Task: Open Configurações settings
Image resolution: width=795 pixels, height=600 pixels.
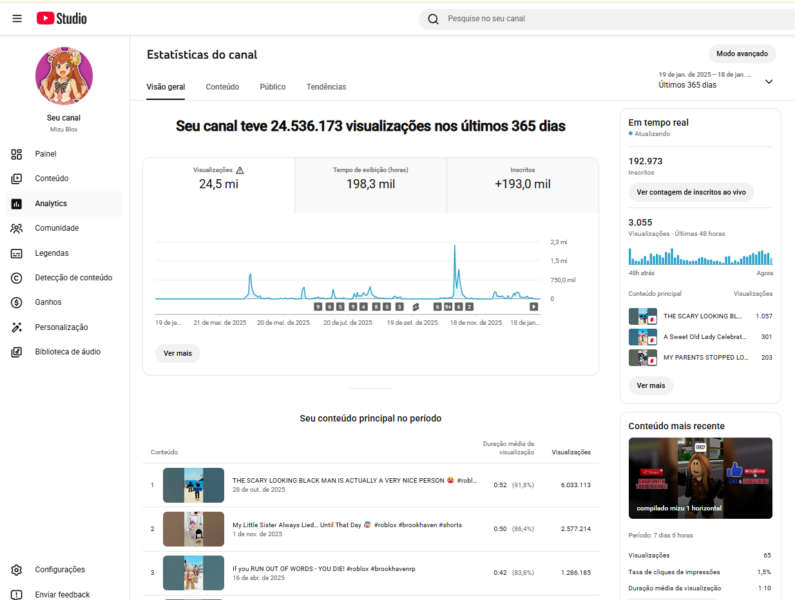Action: pos(64,570)
